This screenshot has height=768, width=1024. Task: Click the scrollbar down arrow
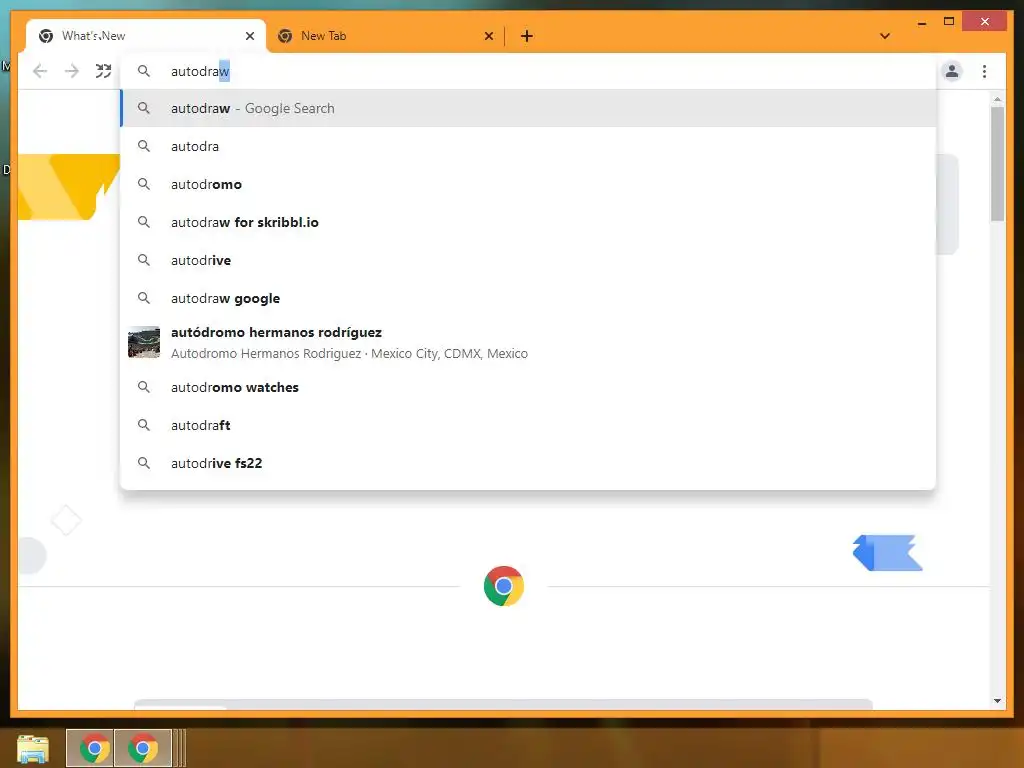pyautogui.click(x=997, y=701)
